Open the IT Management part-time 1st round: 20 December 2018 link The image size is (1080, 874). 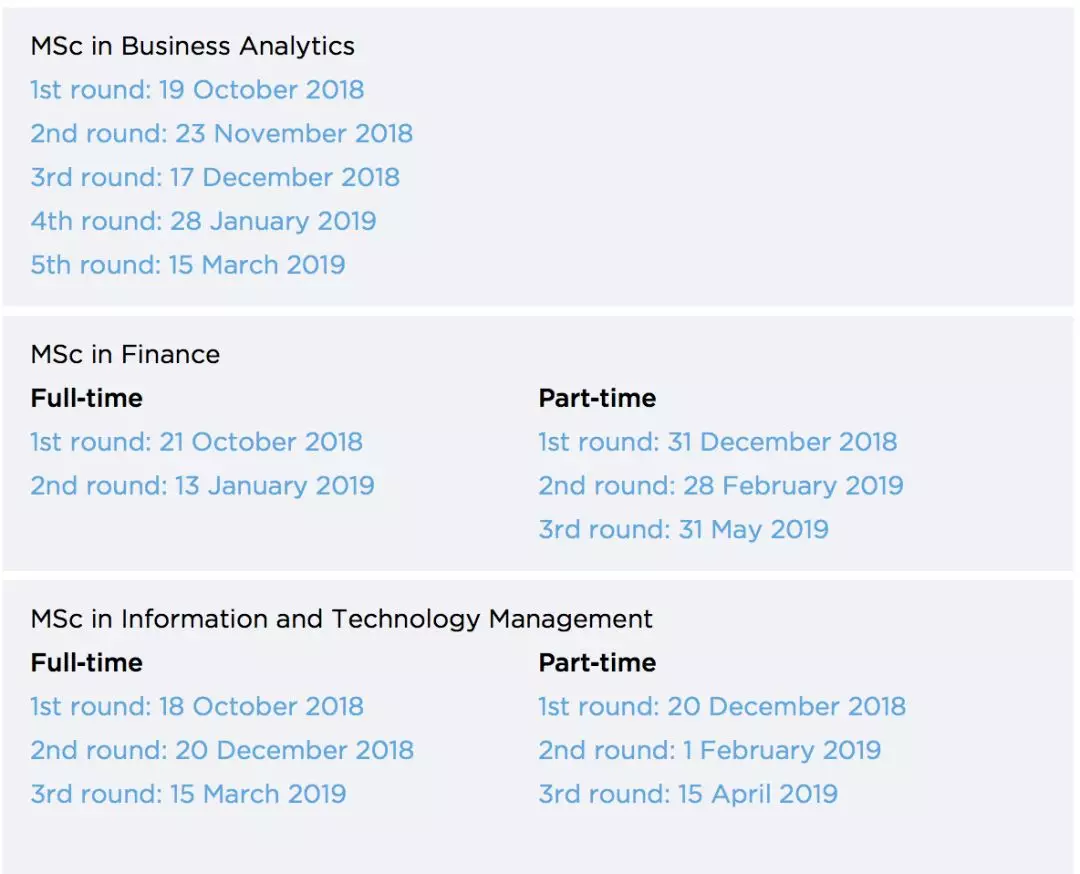(721, 707)
